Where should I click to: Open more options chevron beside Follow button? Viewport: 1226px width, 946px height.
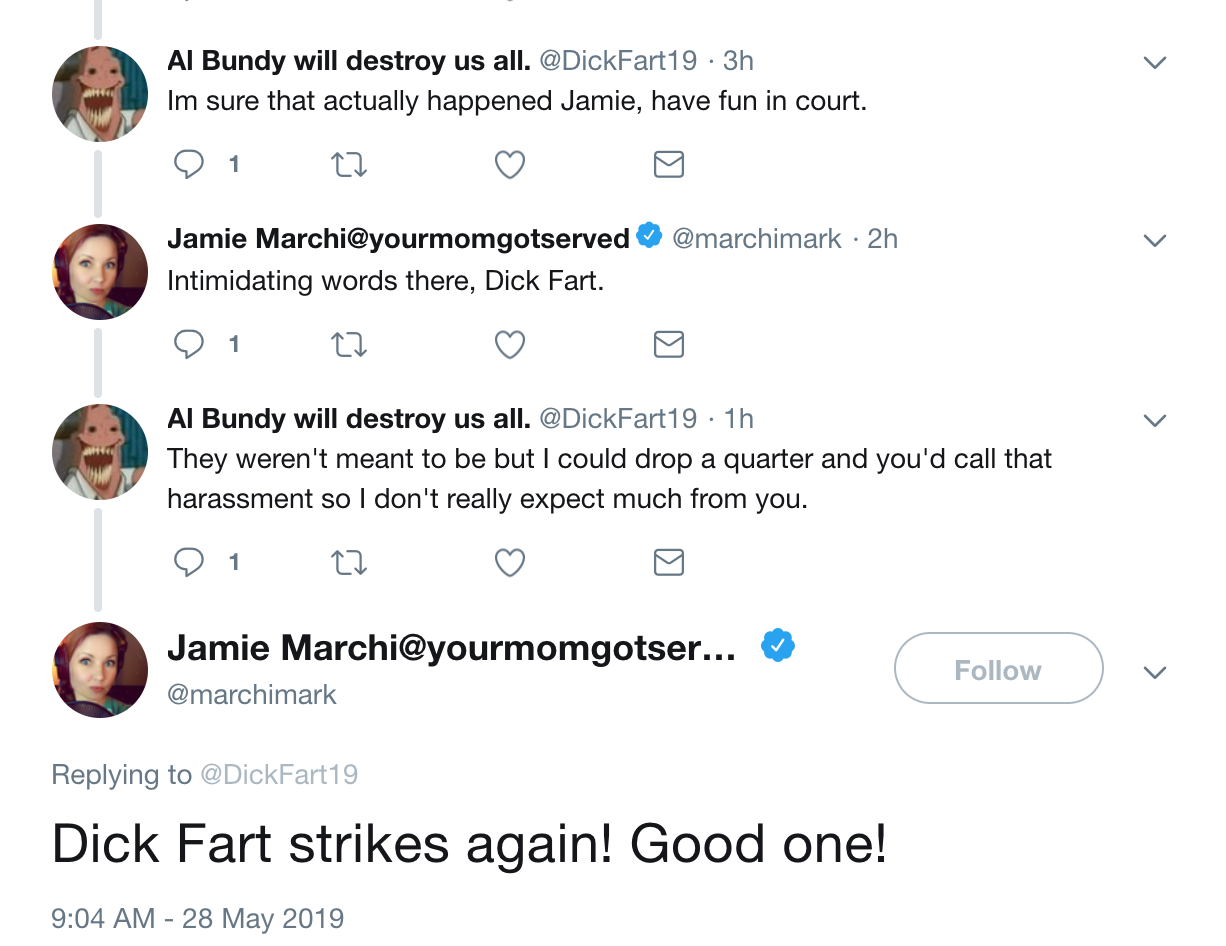(x=1155, y=672)
